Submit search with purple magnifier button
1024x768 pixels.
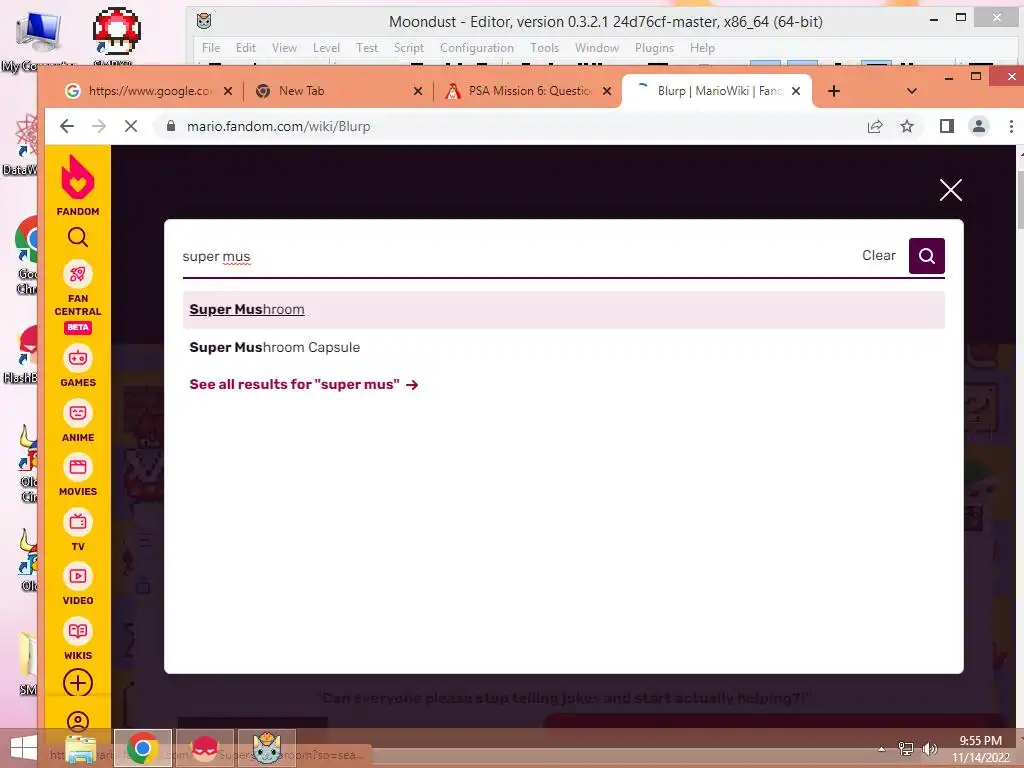tap(926, 255)
